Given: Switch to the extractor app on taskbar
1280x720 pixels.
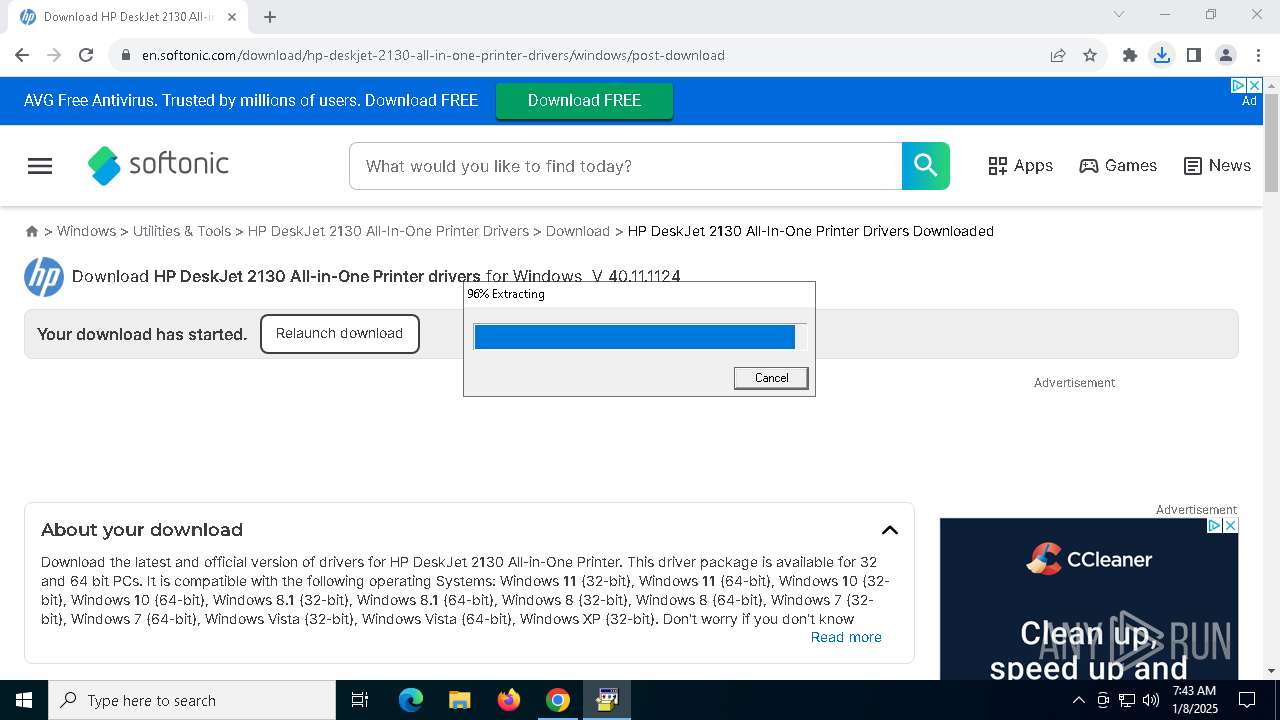Looking at the screenshot, I should (607, 700).
